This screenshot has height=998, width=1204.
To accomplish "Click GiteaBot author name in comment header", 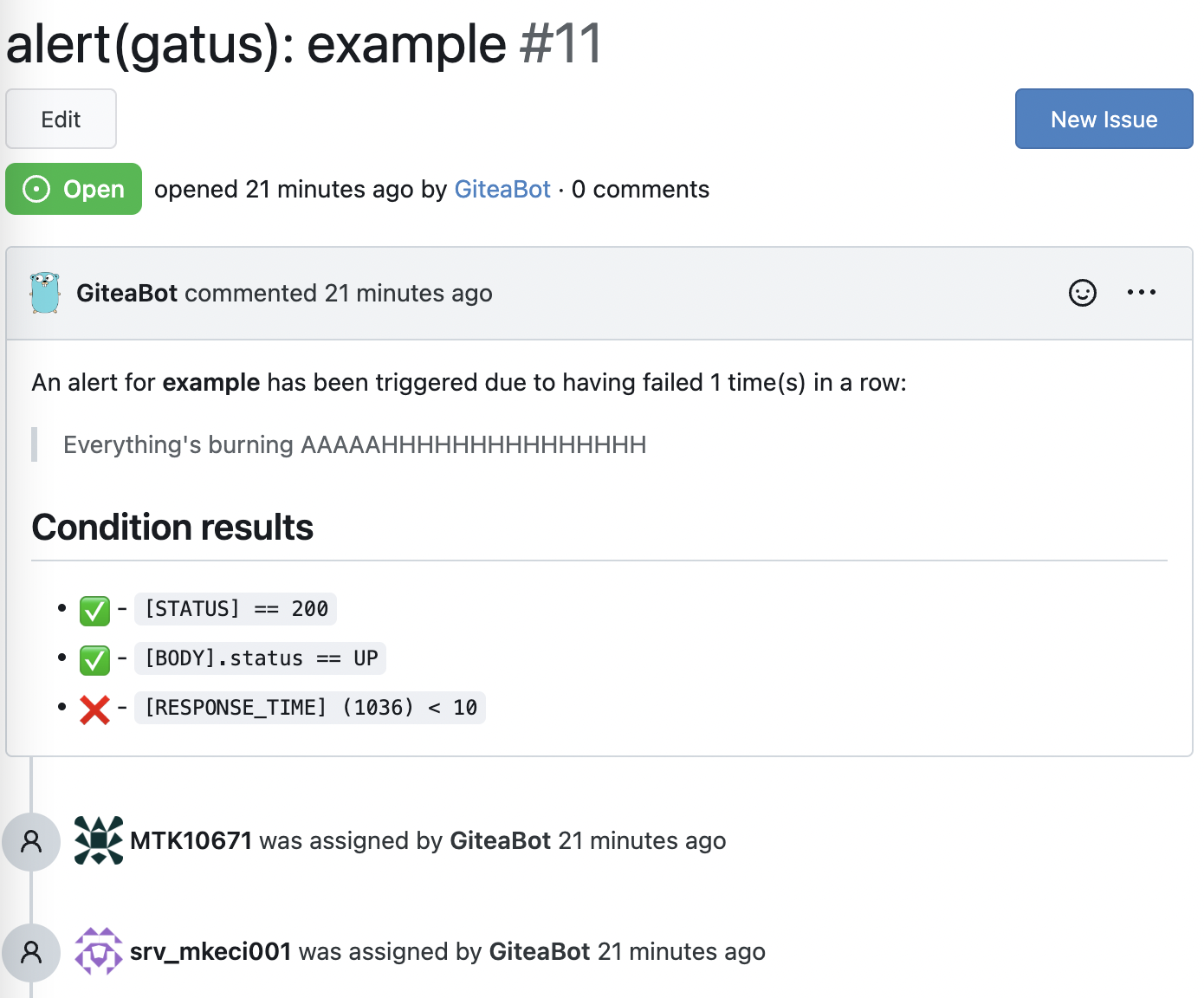I will point(126,293).
